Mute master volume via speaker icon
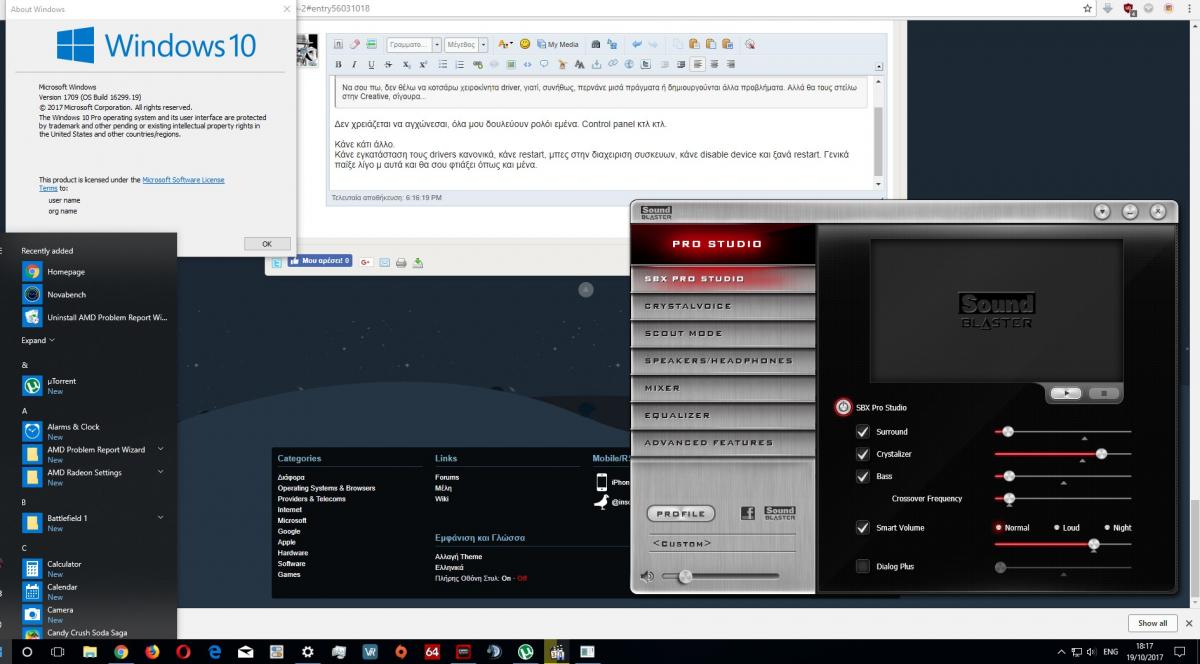The image size is (1200, 664). [x=647, y=576]
